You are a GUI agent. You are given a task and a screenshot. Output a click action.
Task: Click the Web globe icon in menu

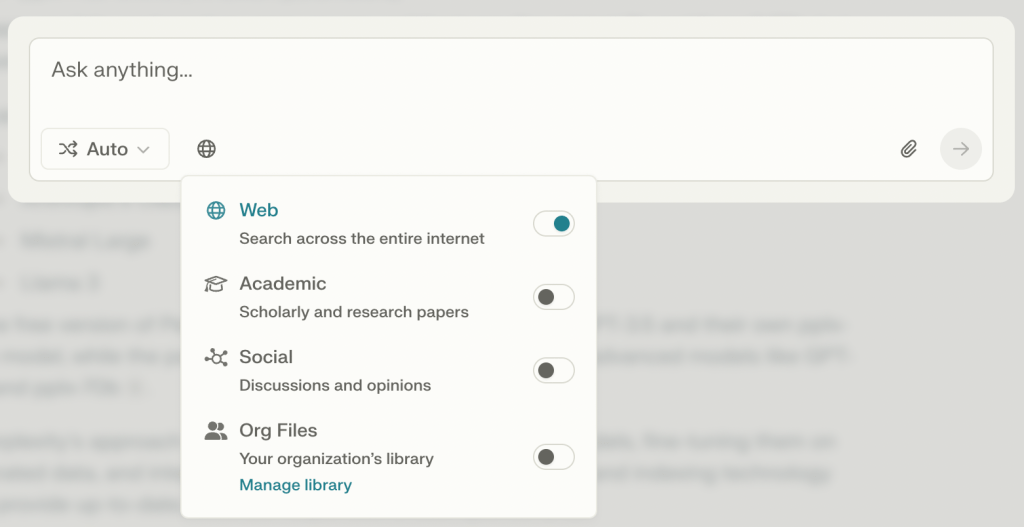coord(216,211)
